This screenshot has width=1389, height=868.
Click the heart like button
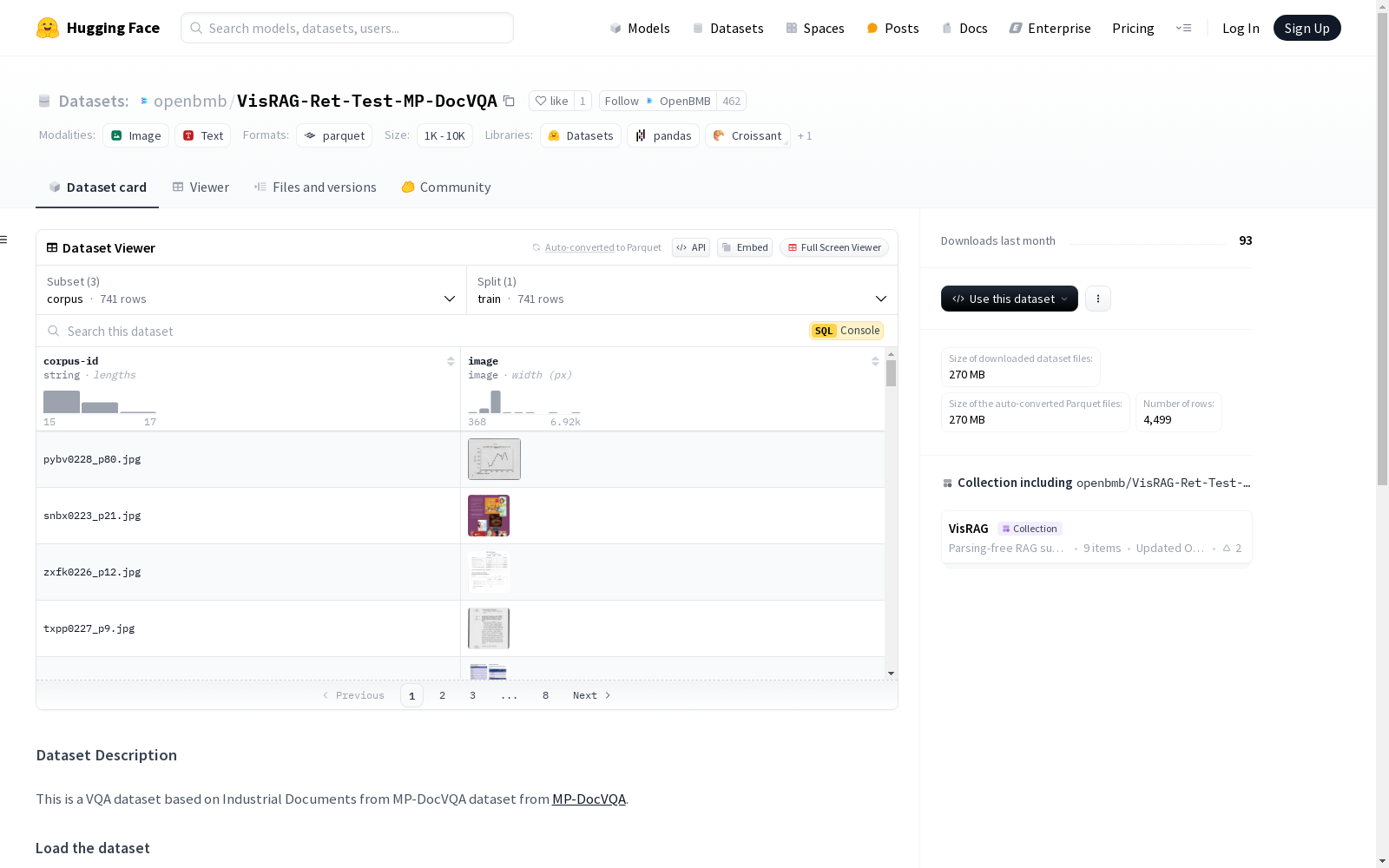pos(551,101)
